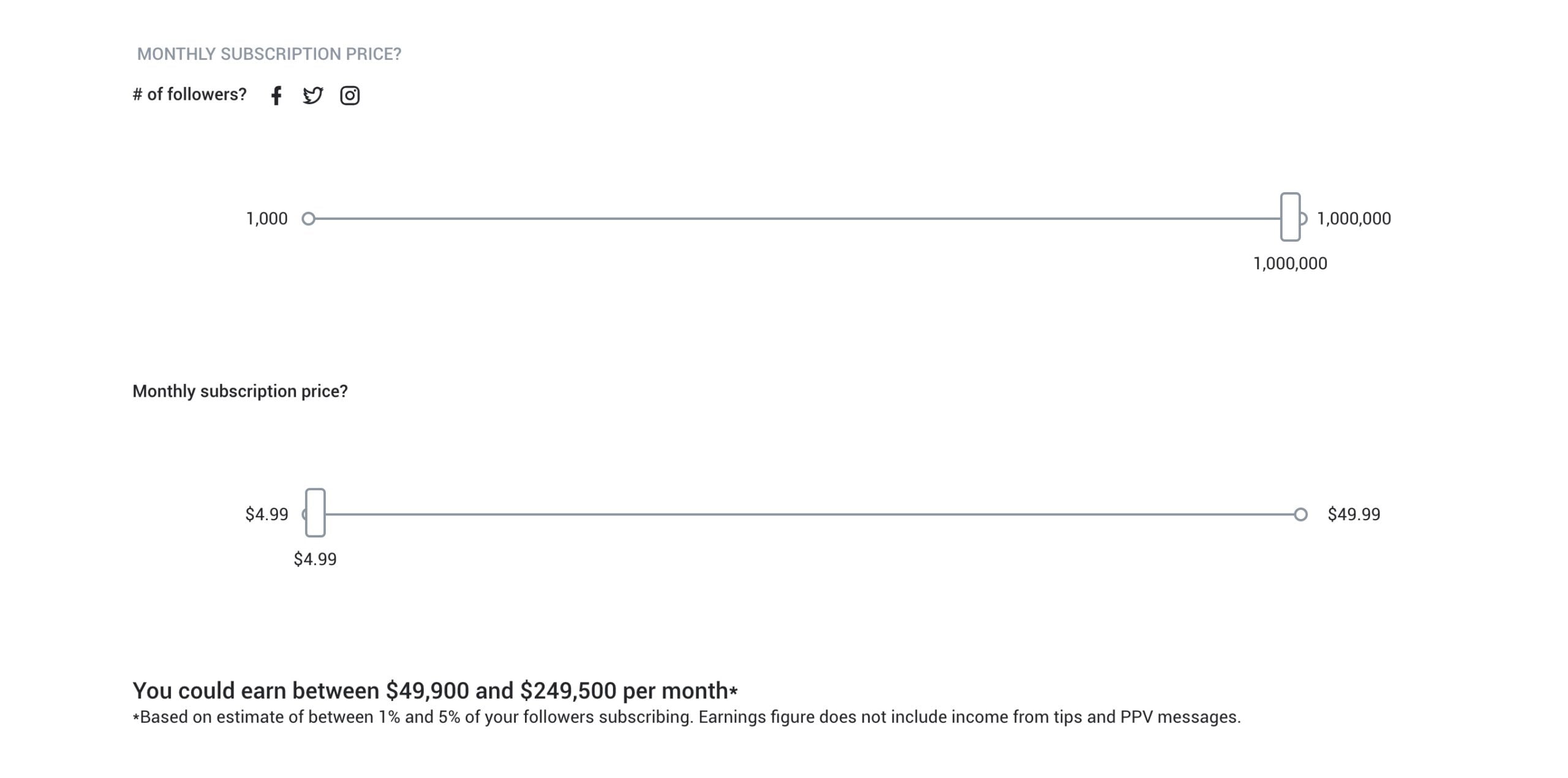Viewport: 1568px width, 778px height.
Task: Click the followers slider minimum endpoint circle
Action: pos(309,219)
